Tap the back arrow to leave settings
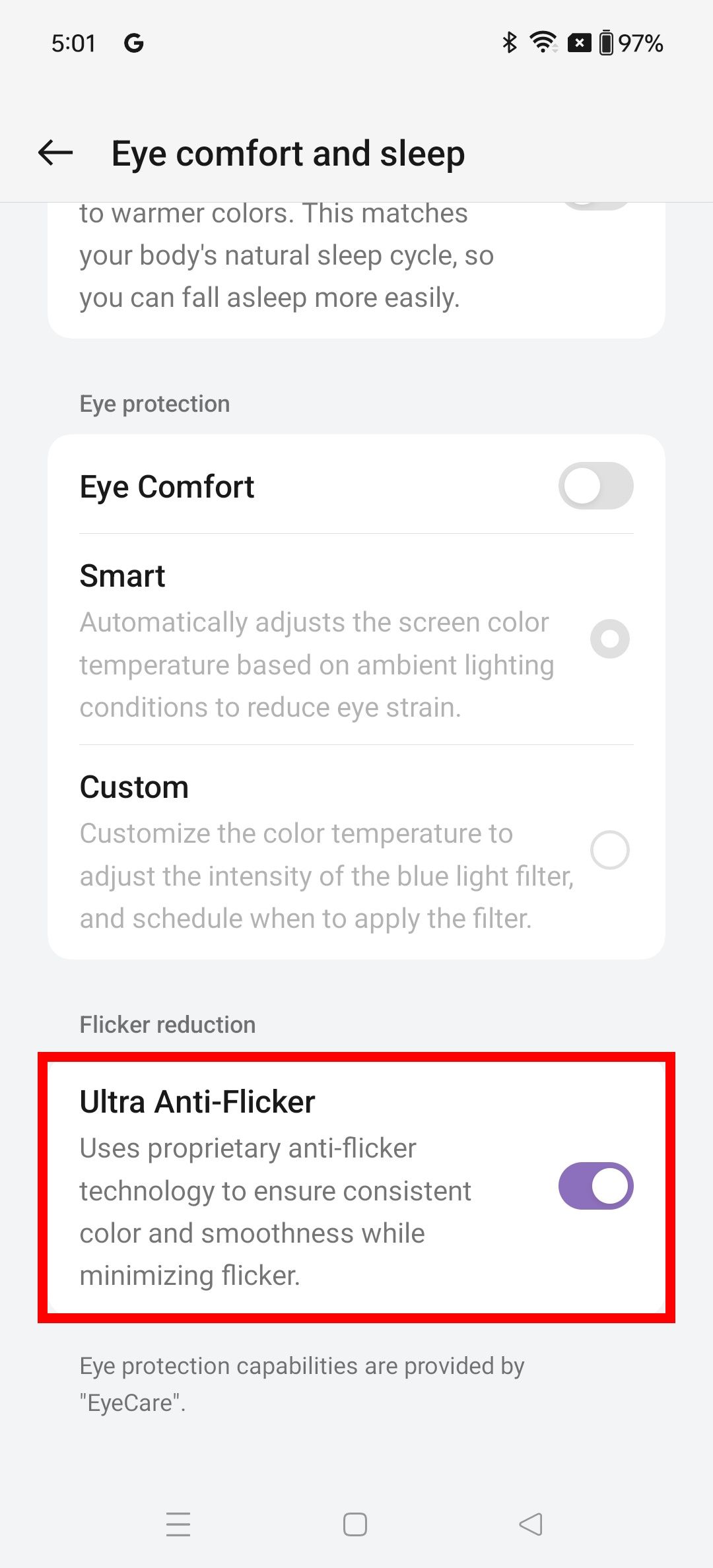Screen dimensions: 713x1568 coord(55,152)
